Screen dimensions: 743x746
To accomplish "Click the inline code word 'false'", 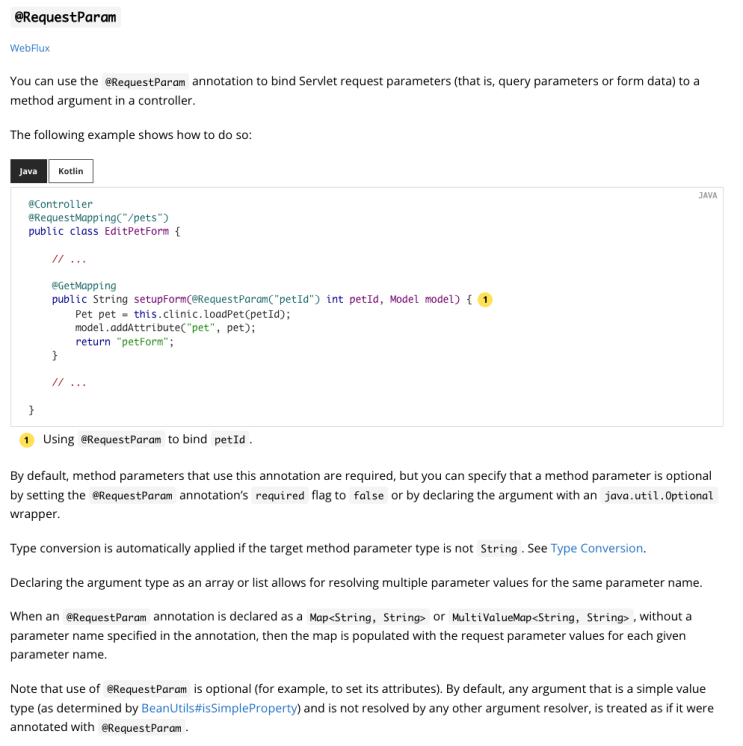I will 369,496.
